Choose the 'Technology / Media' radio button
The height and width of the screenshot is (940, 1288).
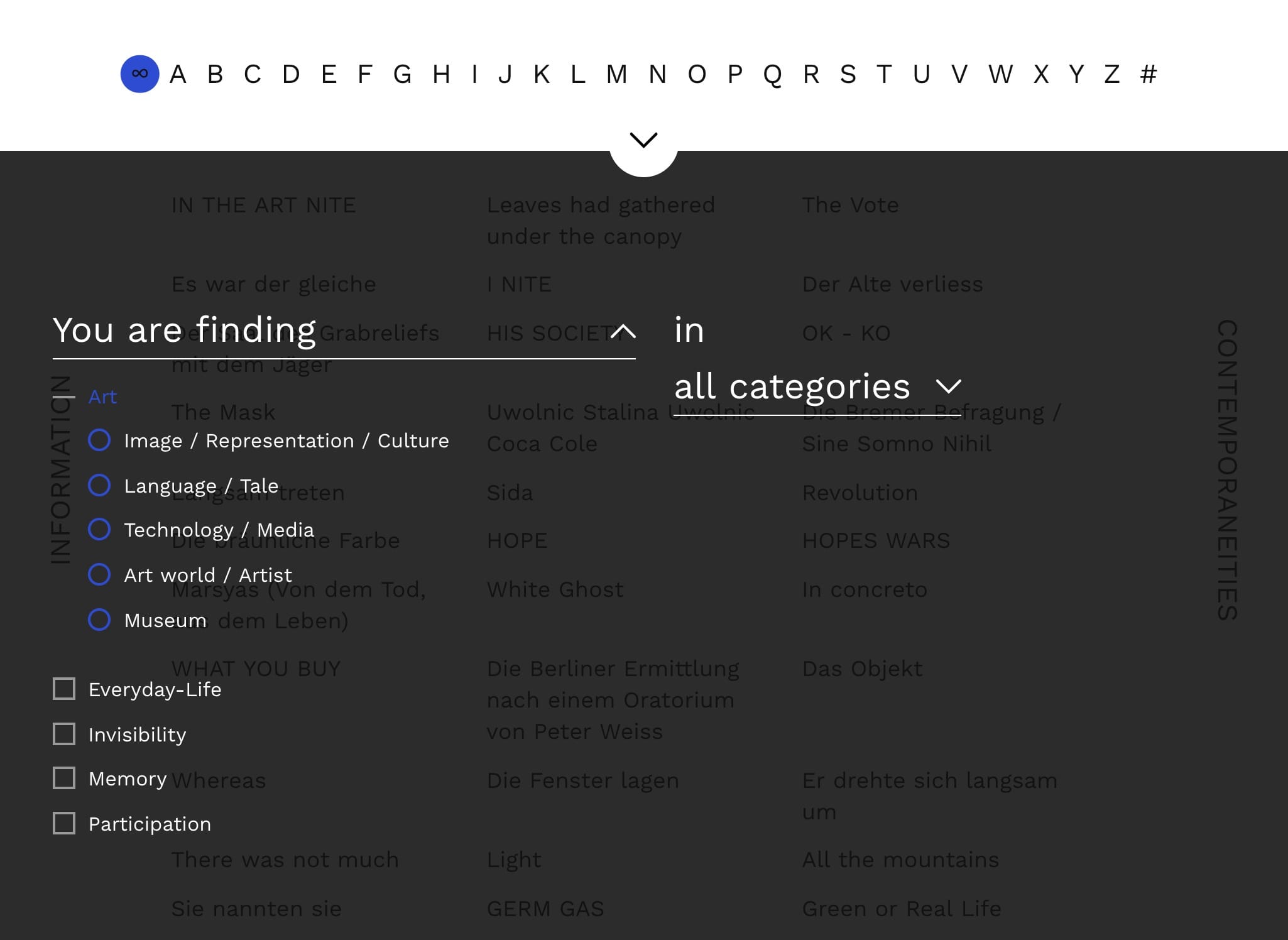pos(99,530)
